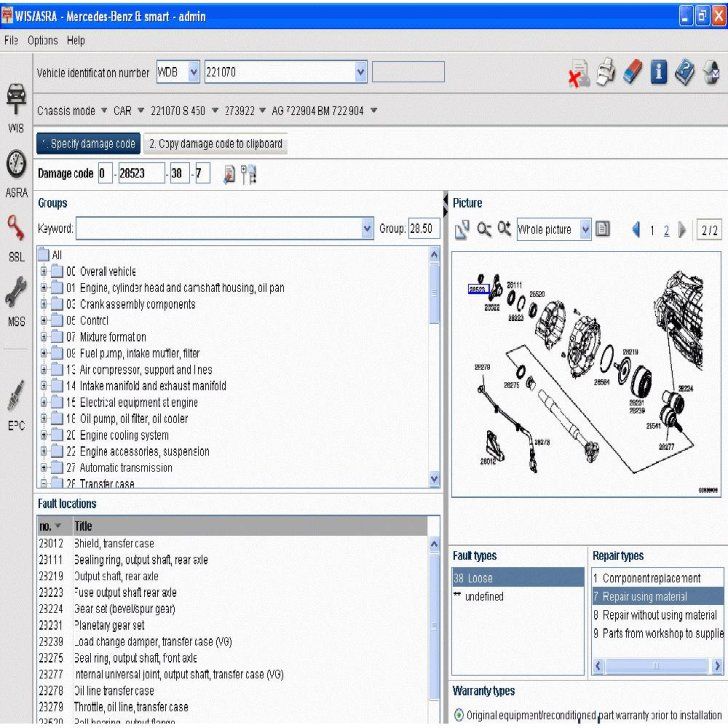
Task: Open the EPC spark plug module
Action: point(16,405)
